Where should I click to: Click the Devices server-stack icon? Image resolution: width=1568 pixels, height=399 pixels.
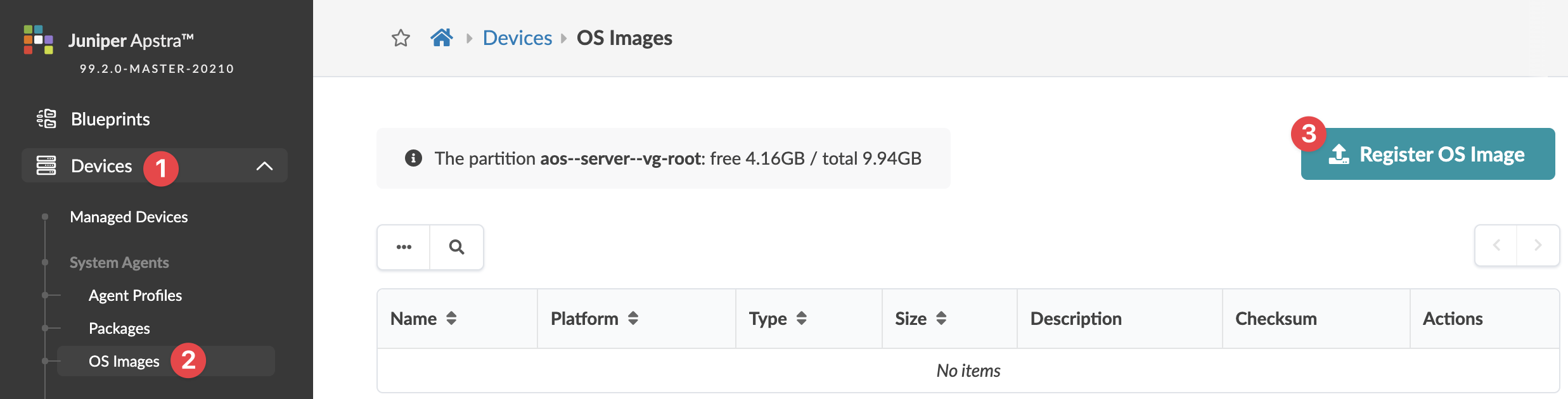pos(46,165)
